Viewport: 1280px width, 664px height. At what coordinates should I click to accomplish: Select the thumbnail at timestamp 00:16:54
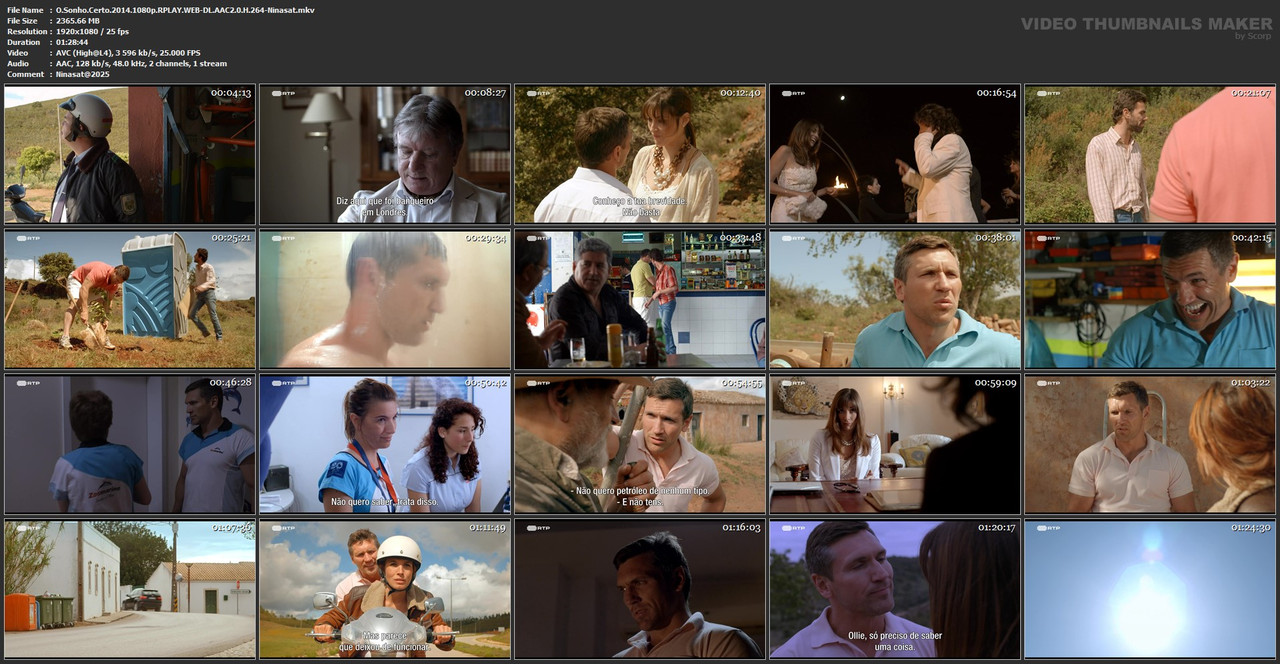coord(895,154)
